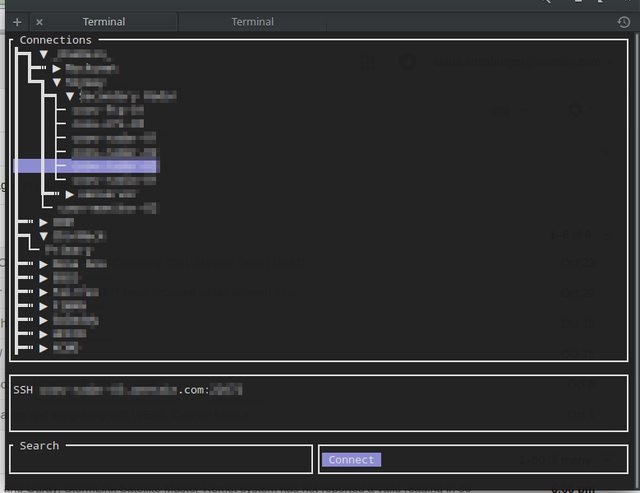
Task: Focus the Search input field
Action: [161, 462]
